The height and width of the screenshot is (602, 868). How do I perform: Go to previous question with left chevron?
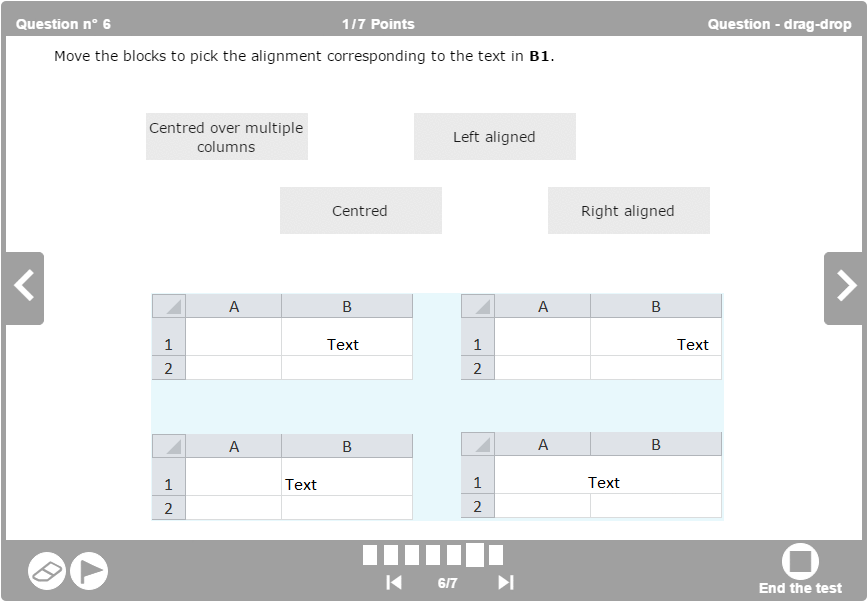(24, 287)
